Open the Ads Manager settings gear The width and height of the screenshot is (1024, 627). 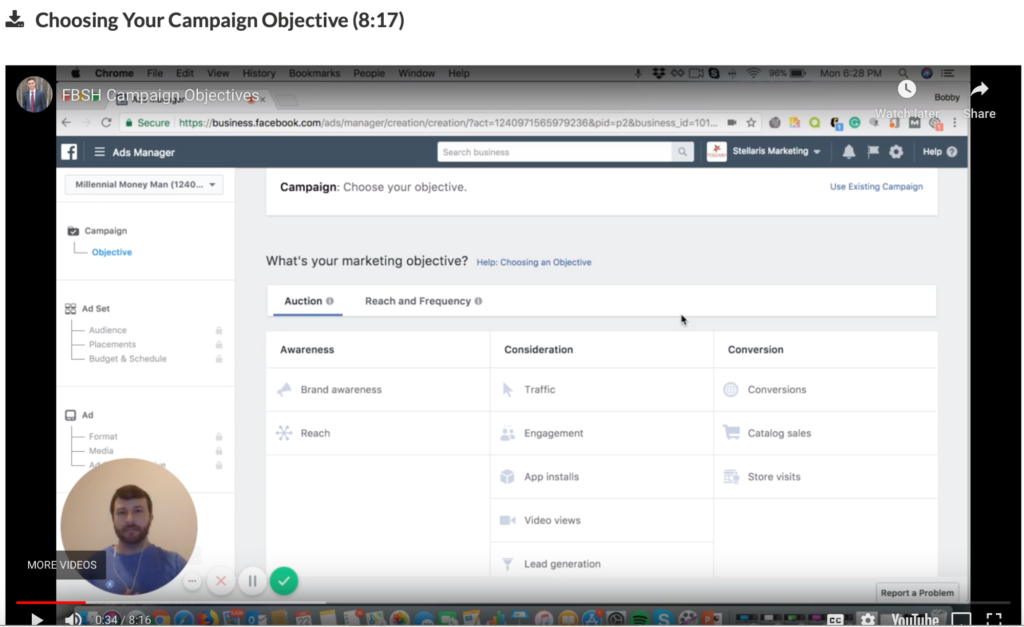click(x=896, y=152)
